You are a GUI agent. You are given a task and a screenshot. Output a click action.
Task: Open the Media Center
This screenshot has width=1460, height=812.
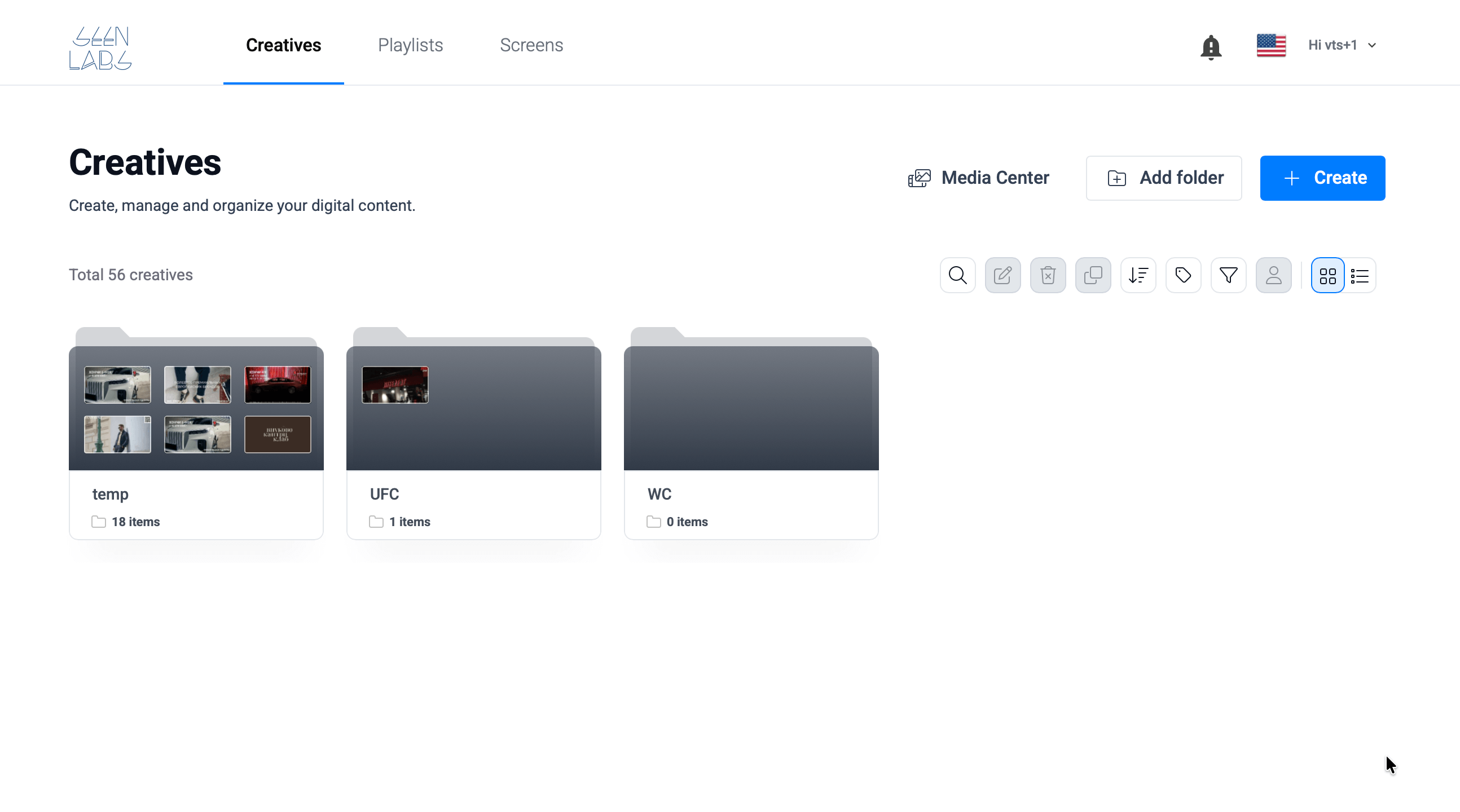click(x=979, y=178)
